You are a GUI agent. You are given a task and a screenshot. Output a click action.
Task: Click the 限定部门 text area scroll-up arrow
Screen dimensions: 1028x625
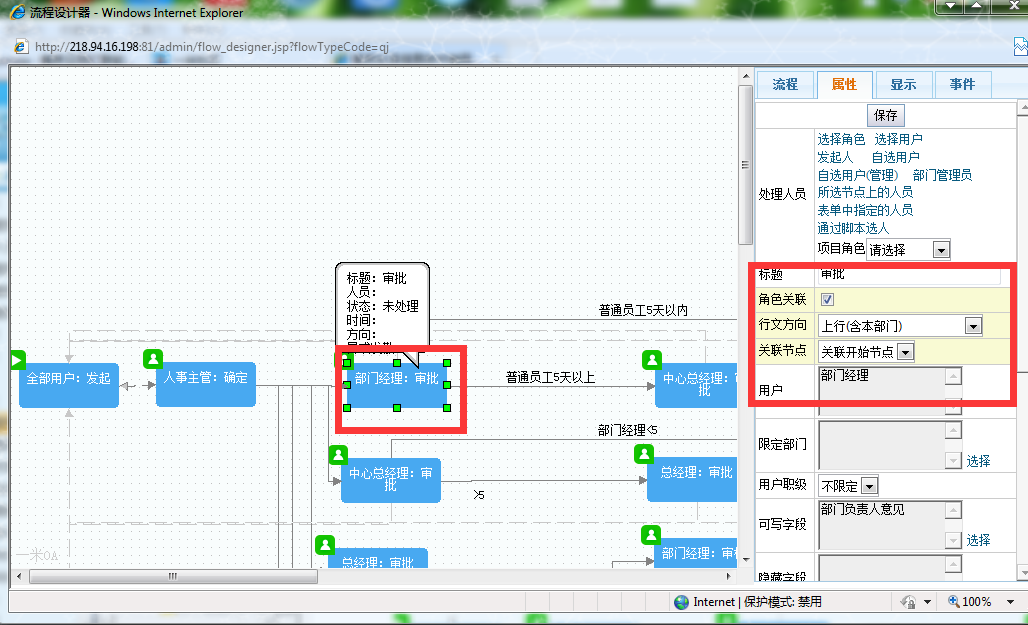coord(954,430)
